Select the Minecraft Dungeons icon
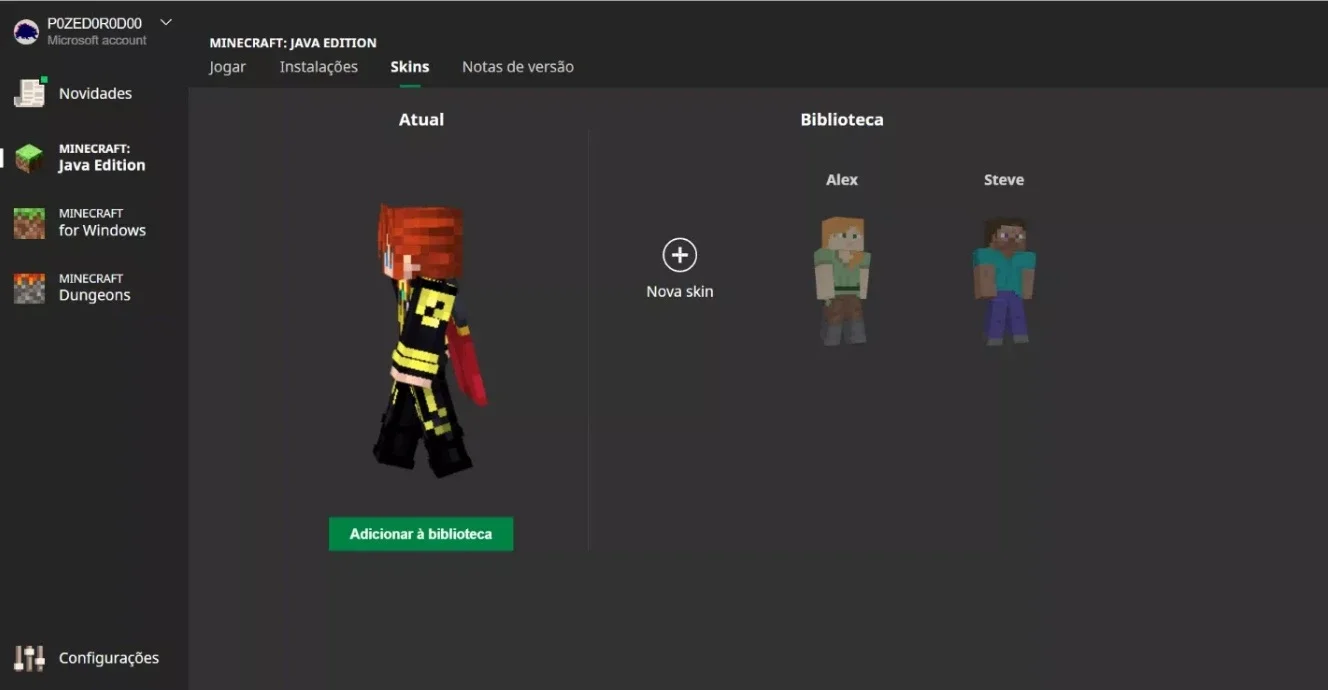This screenshot has width=1328, height=690. coord(29,288)
